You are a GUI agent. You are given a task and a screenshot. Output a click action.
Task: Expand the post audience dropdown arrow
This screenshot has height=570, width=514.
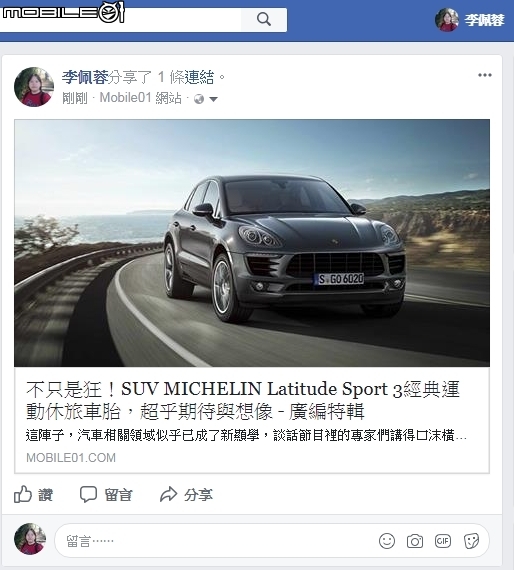coord(213,99)
